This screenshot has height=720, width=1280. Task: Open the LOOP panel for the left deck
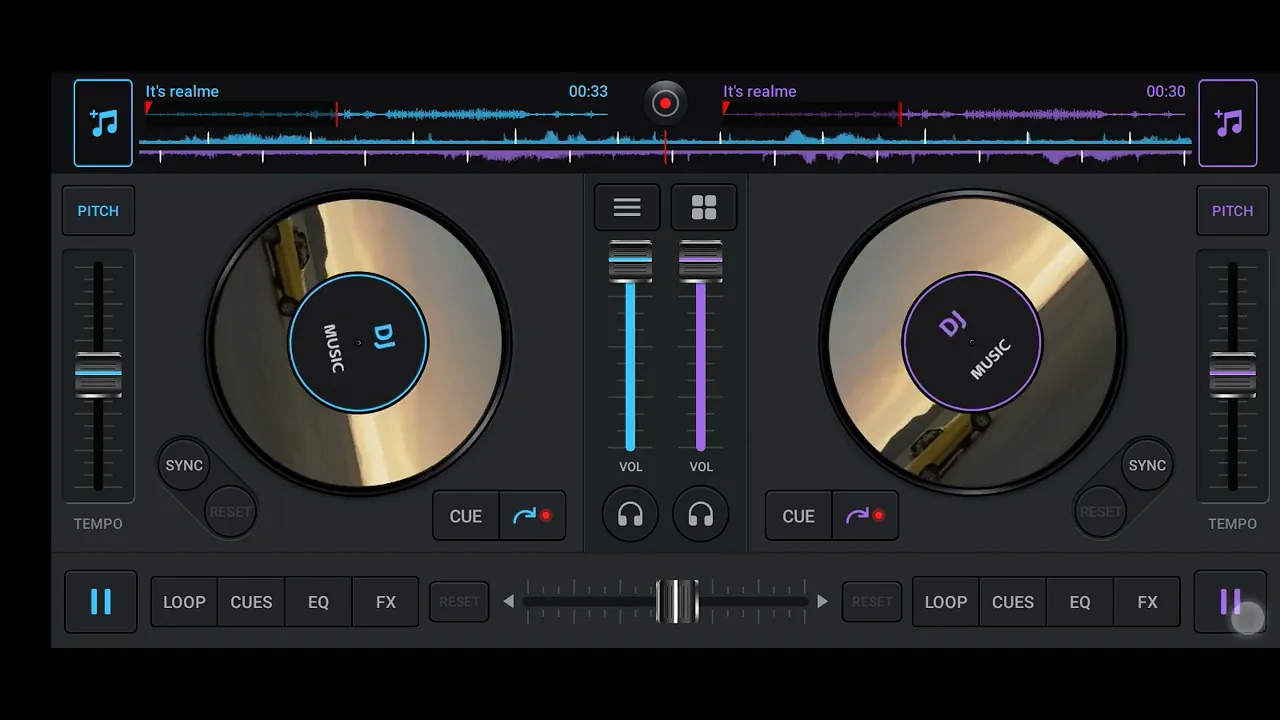coord(184,602)
